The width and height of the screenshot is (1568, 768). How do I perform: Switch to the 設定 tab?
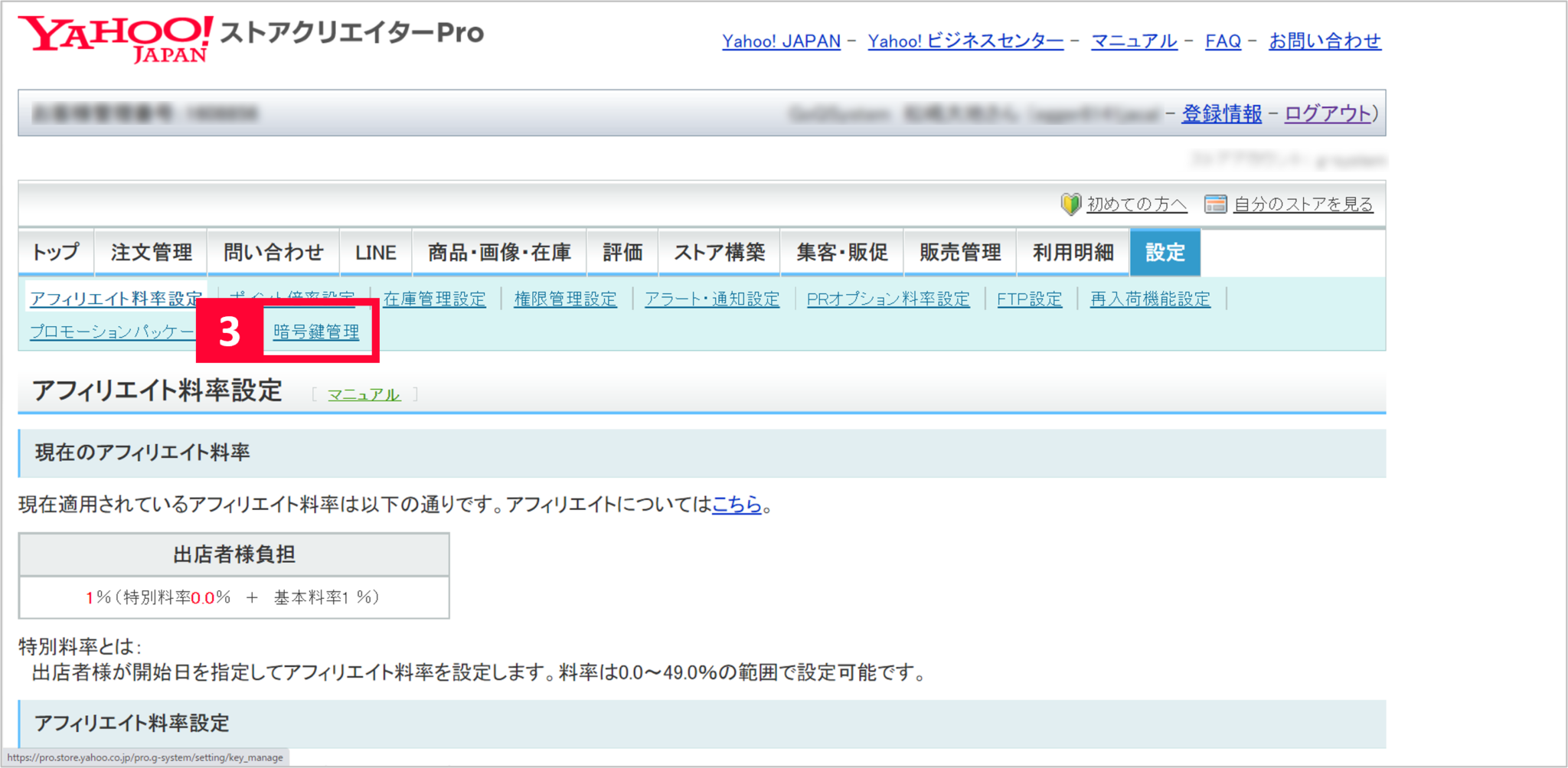pyautogui.click(x=1165, y=252)
